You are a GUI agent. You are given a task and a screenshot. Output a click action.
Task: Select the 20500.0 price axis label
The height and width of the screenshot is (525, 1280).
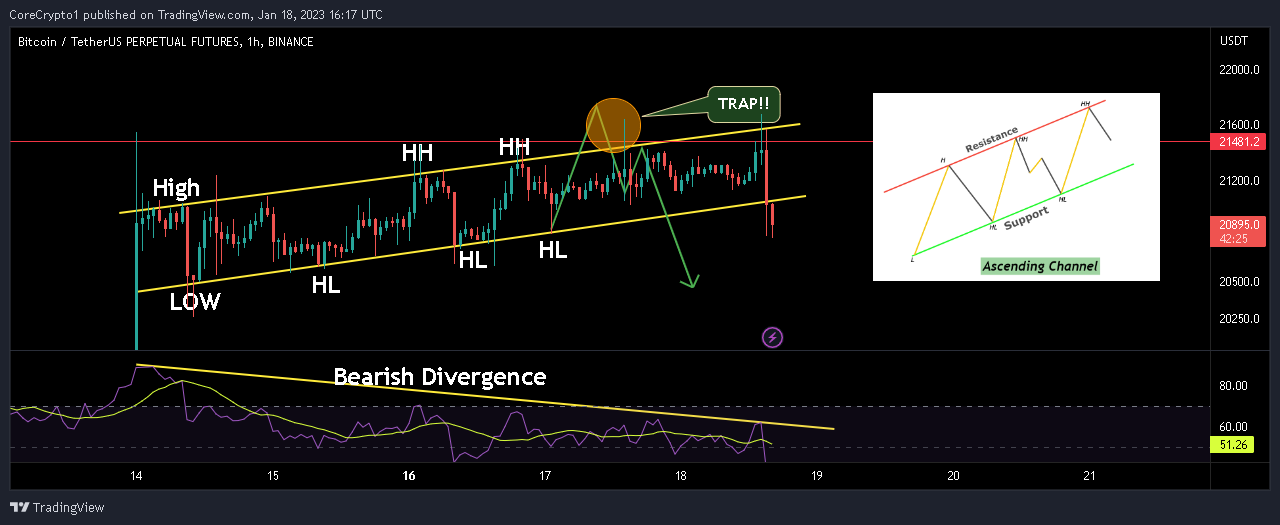pos(1238,282)
